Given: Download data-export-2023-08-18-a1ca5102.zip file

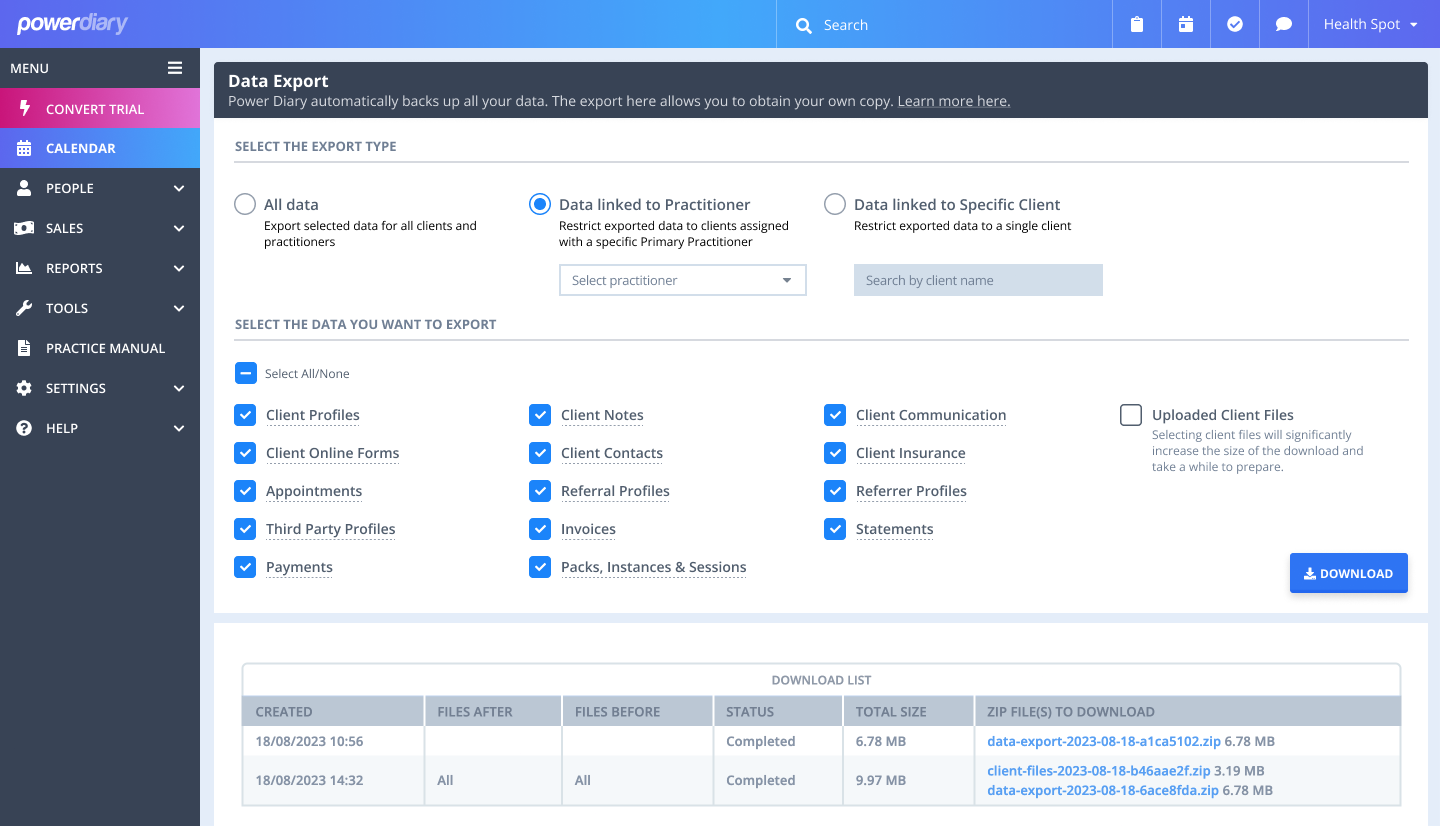Looking at the screenshot, I should [x=1103, y=741].
